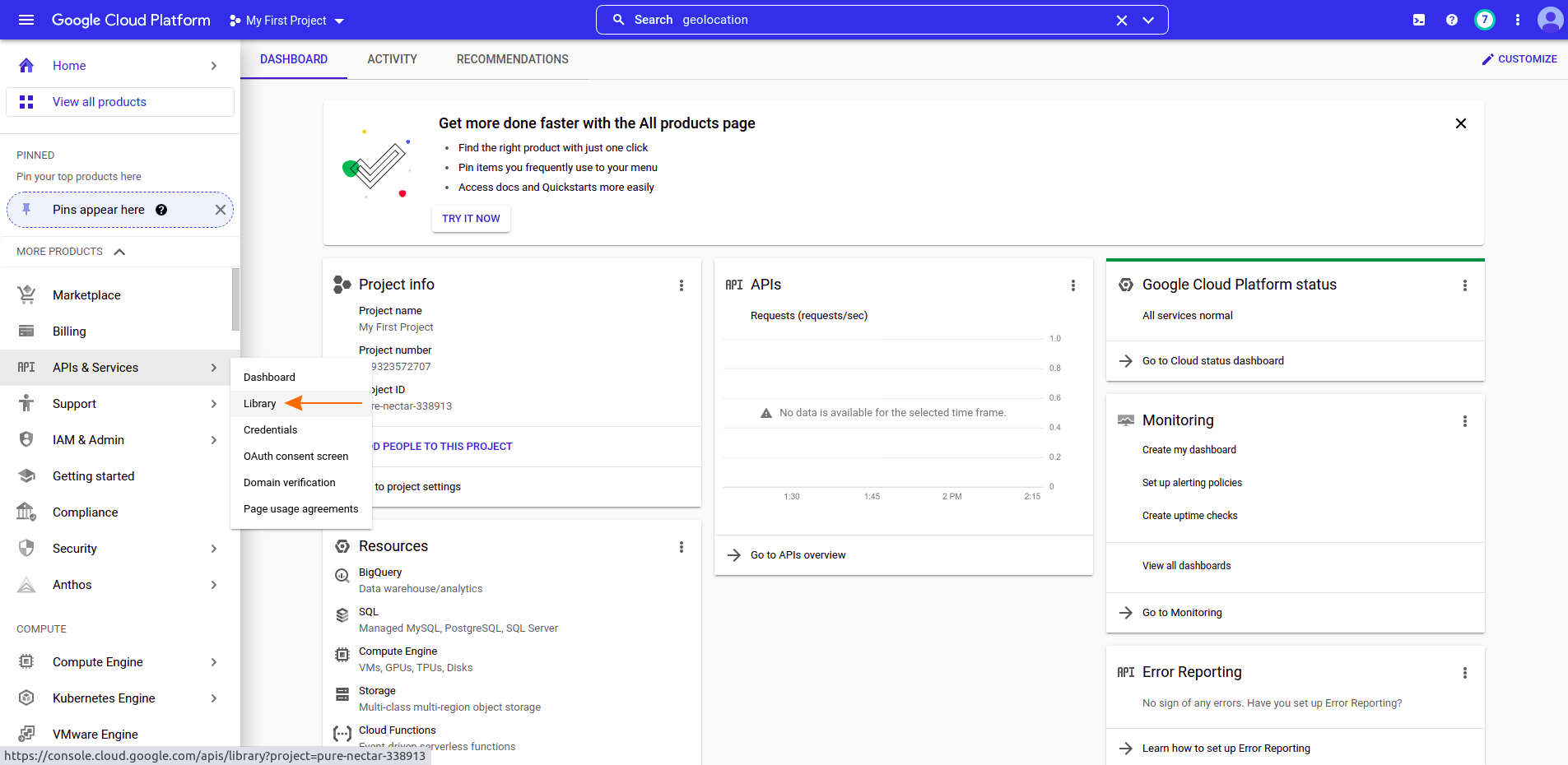Viewport: 1568px width, 765px height.
Task: Select Library in APIs & Services submenu
Action: click(x=301, y=403)
